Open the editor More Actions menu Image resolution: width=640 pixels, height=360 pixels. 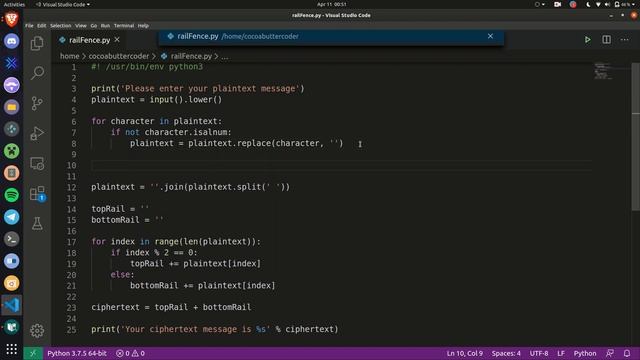(x=624, y=40)
